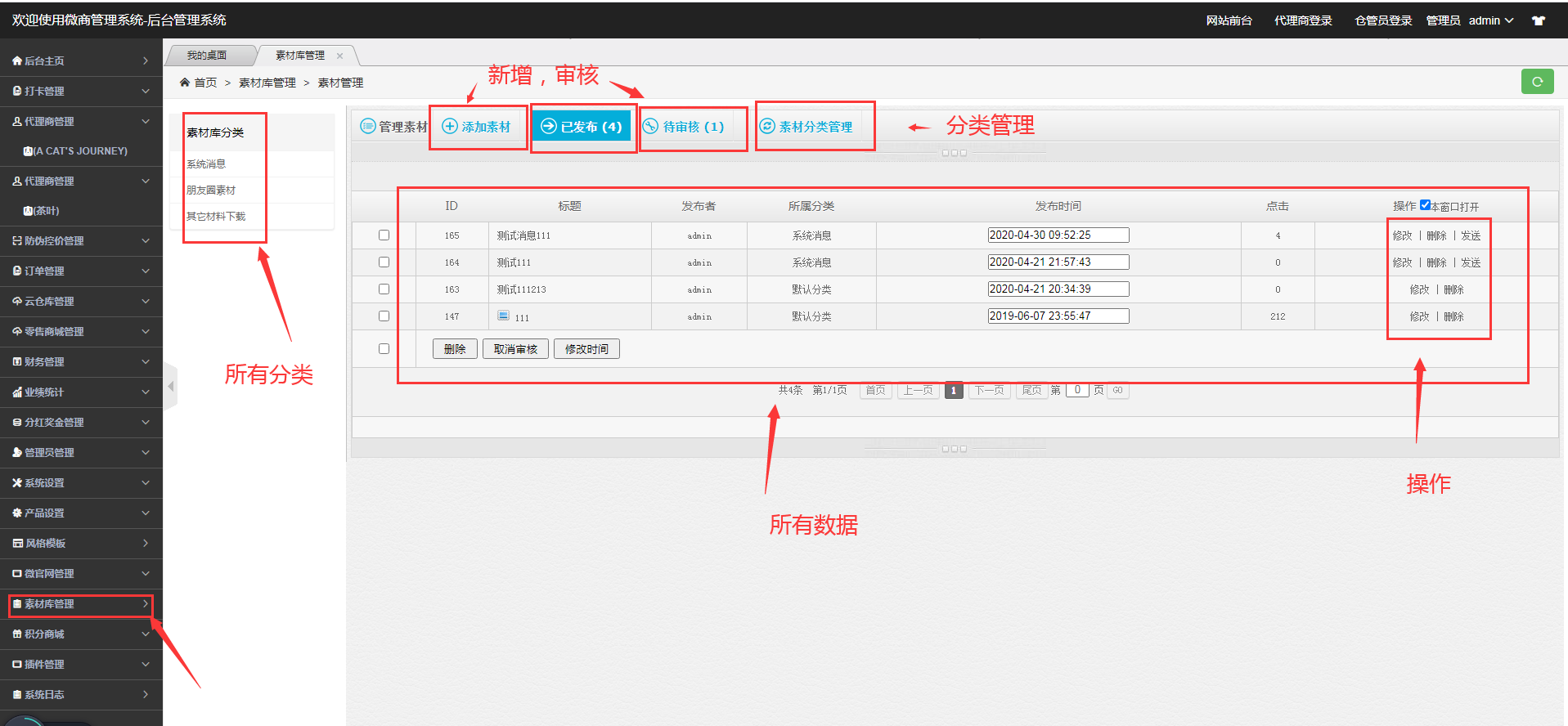Screen dimensions: 1568x726
Task: Click the 风格模板 icon in sidebar
Action: (17, 543)
